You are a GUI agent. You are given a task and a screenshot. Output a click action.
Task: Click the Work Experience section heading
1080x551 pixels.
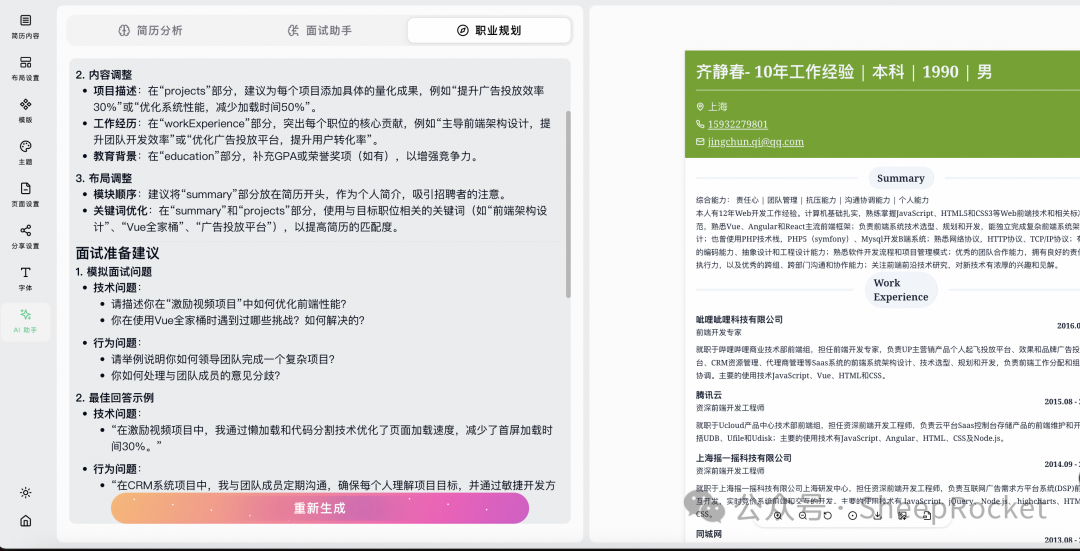click(x=900, y=290)
